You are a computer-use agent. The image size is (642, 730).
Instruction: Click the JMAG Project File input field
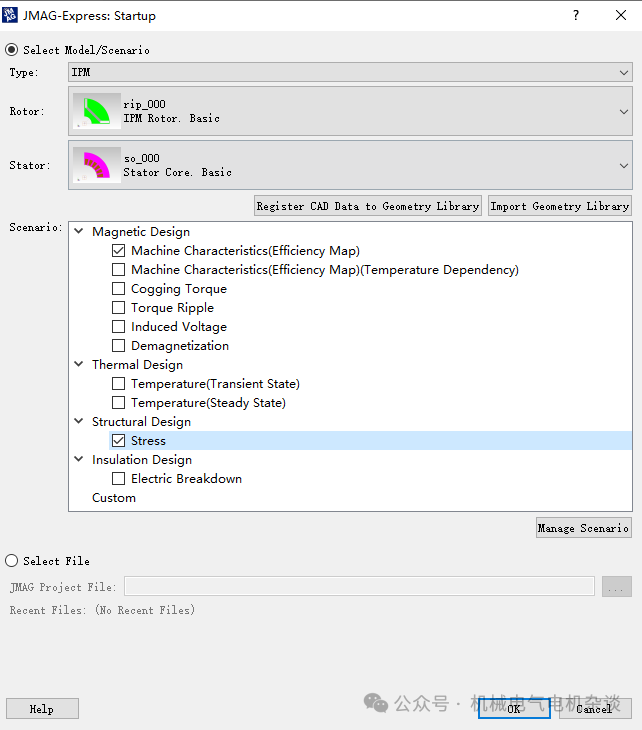(359, 586)
